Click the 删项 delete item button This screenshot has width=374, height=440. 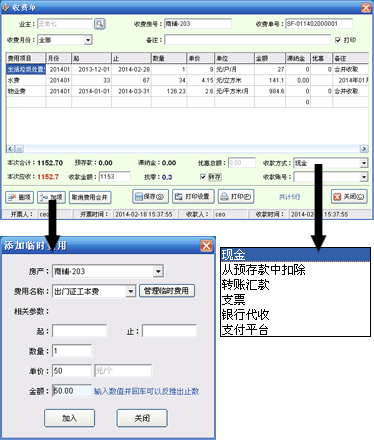click(x=19, y=197)
